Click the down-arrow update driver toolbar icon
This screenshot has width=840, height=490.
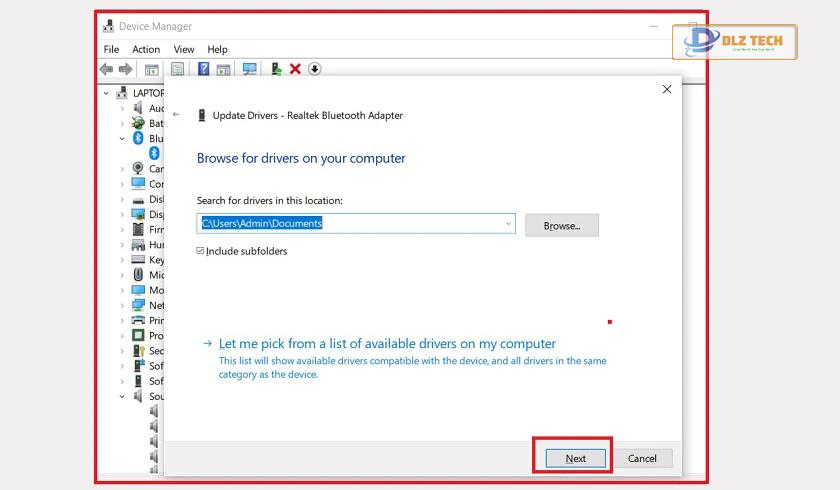(314, 69)
